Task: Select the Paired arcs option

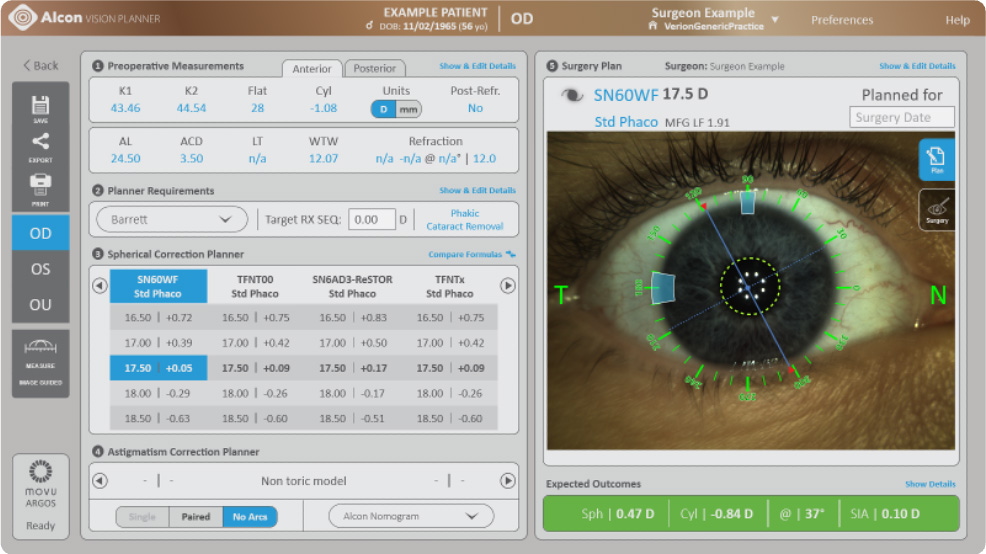Action: pos(196,517)
